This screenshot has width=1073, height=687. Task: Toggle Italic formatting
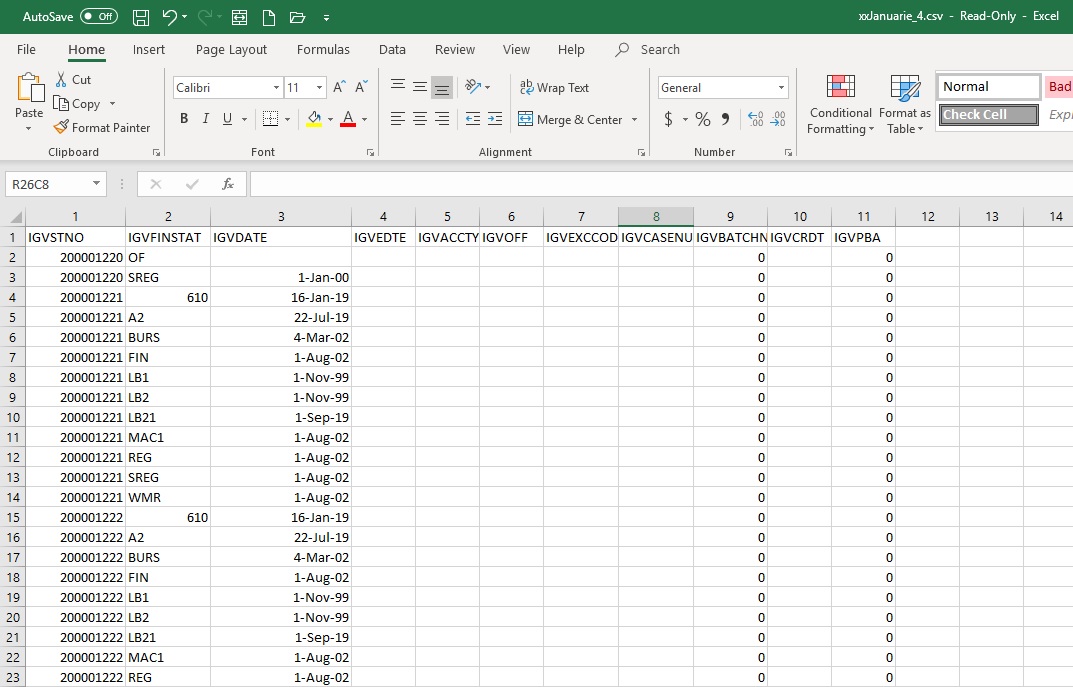click(206, 119)
